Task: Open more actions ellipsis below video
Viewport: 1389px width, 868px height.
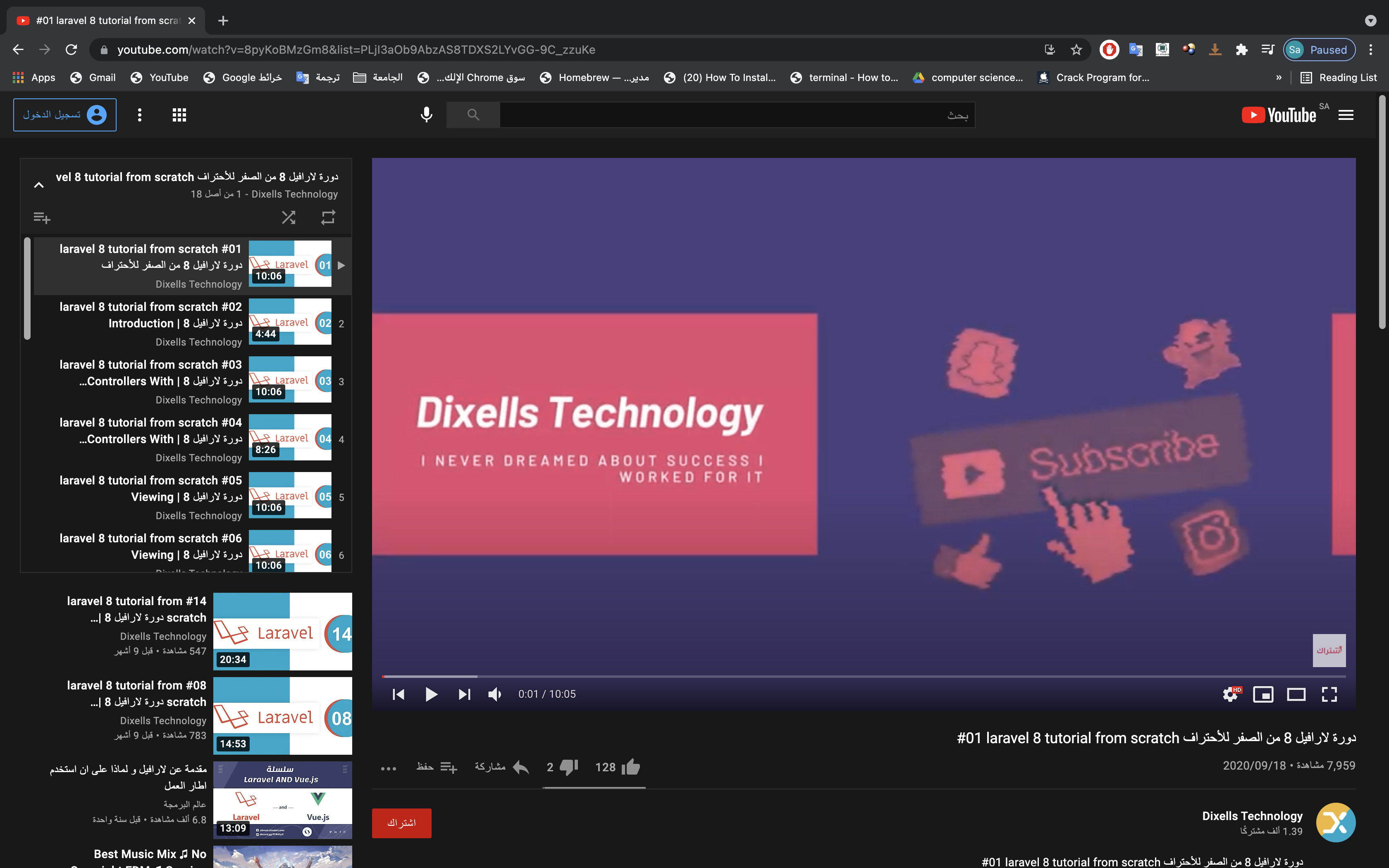Action: (389, 768)
